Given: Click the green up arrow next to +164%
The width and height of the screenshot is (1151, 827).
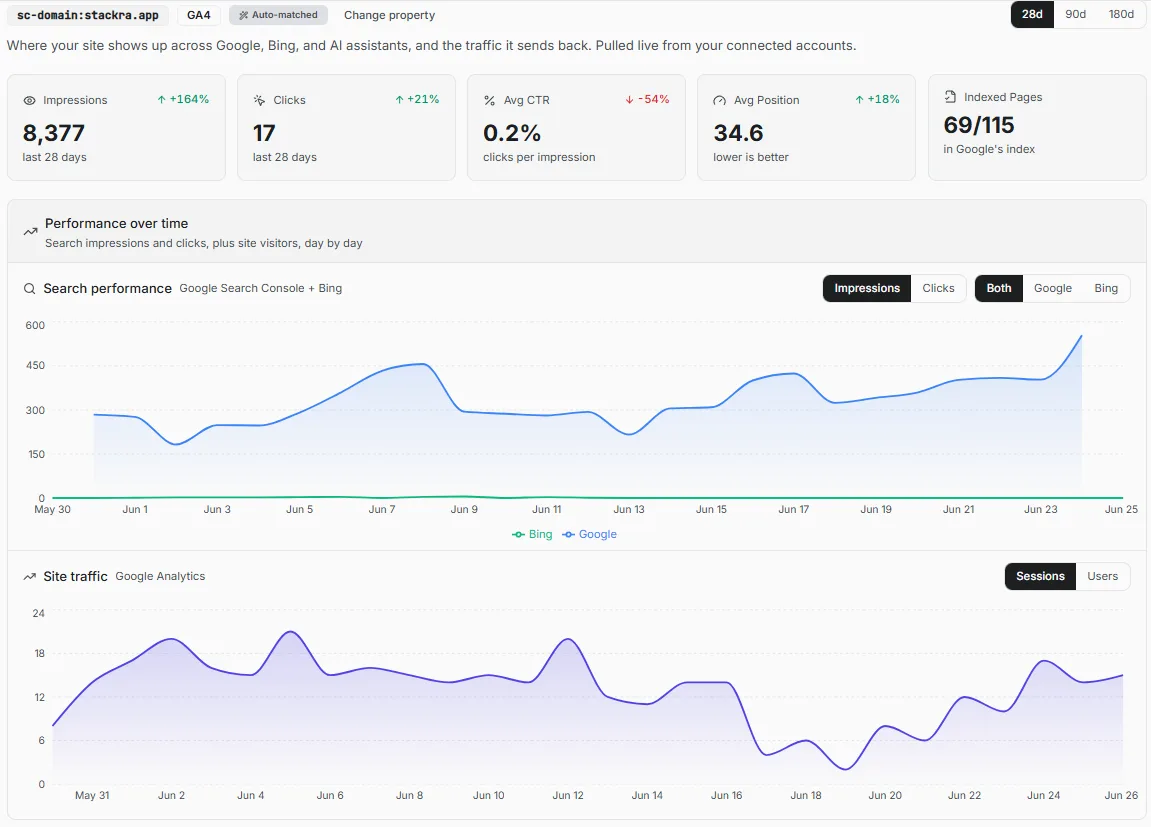Looking at the screenshot, I should 161,99.
